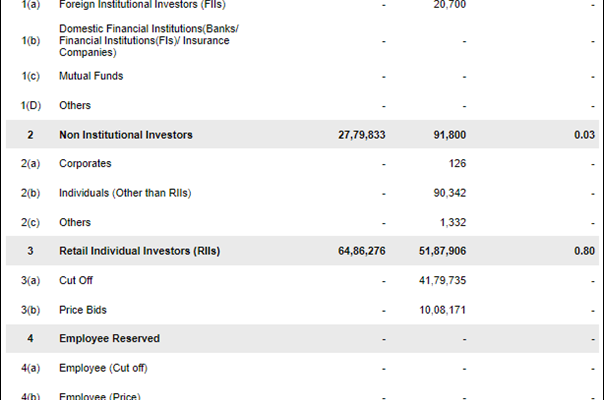604x400 pixels.
Task: Click row number 2(b)
Action: coord(30,193)
